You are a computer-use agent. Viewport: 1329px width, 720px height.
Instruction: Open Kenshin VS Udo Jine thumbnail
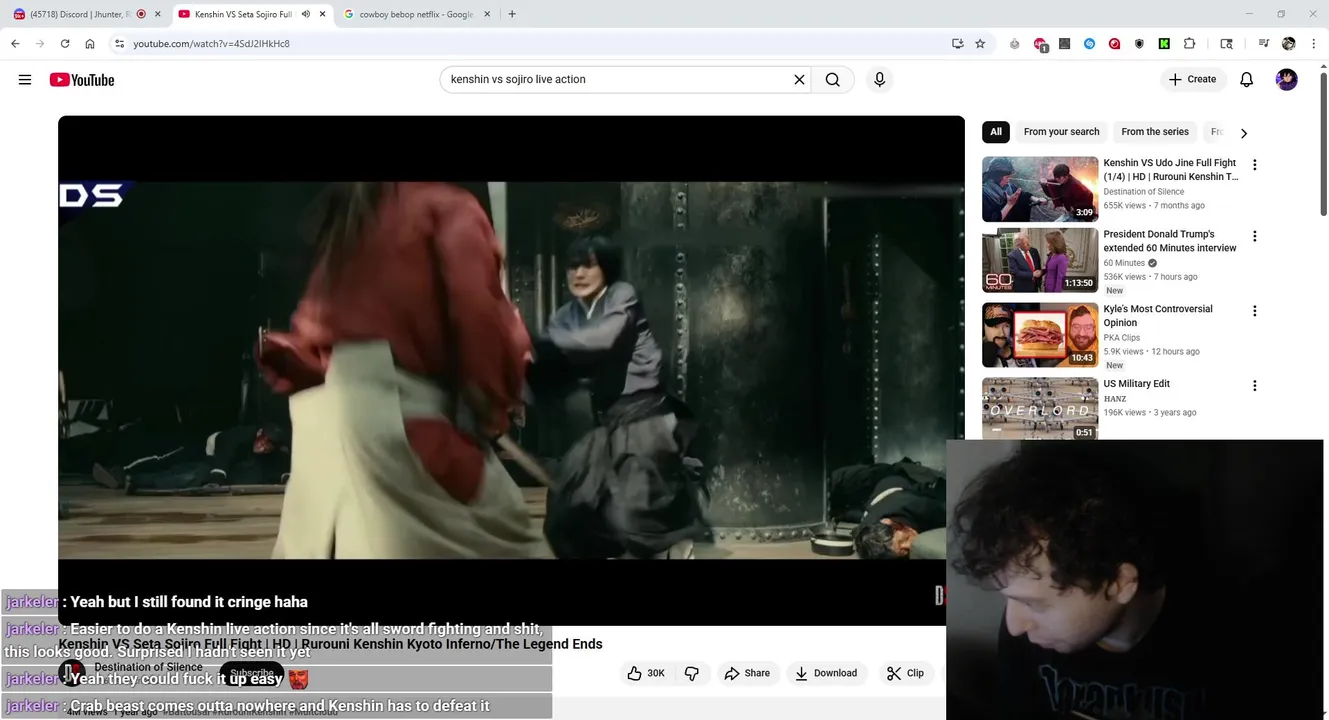pos(1040,189)
